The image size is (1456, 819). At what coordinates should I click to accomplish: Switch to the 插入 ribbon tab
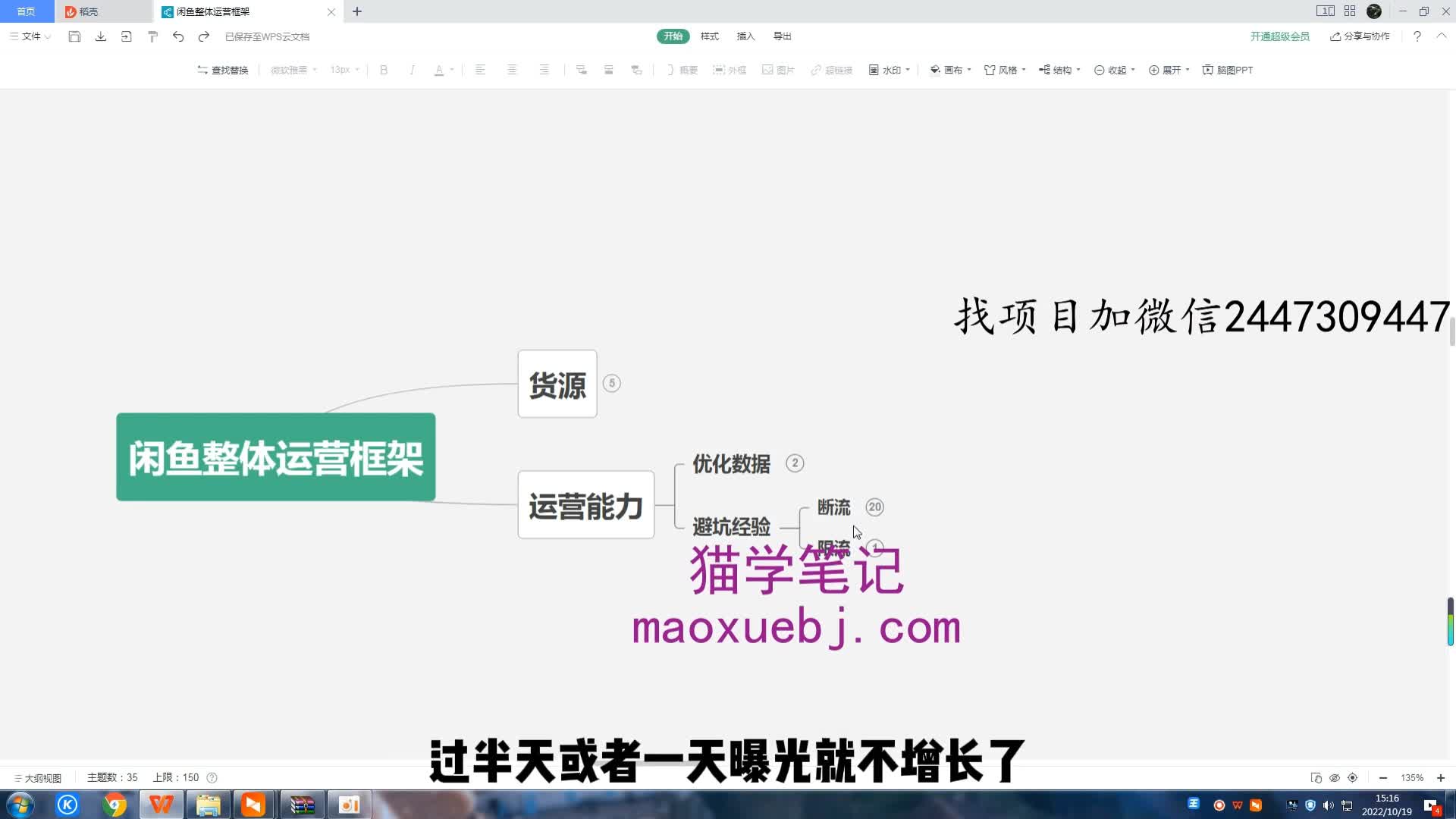point(745,36)
